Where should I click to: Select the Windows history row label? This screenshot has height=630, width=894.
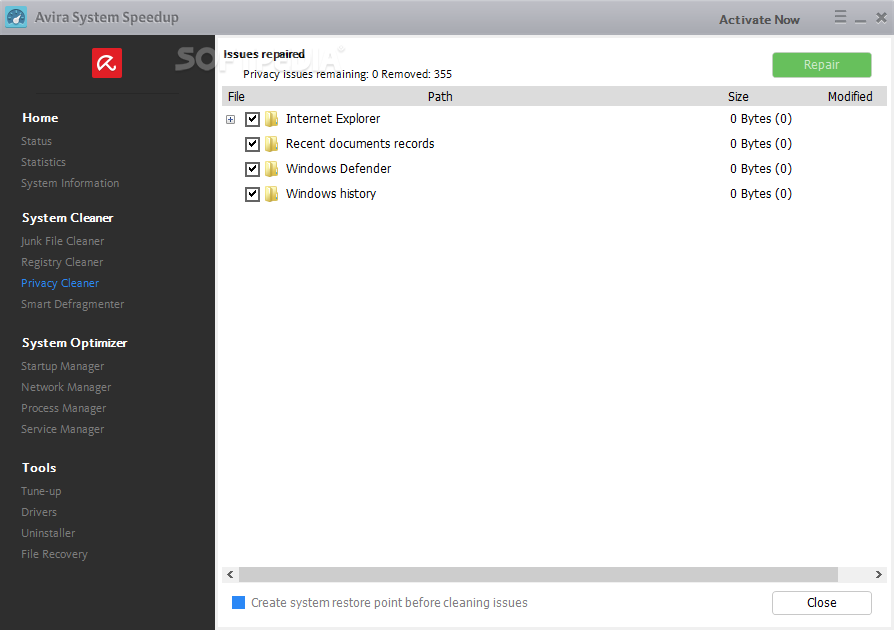(331, 194)
